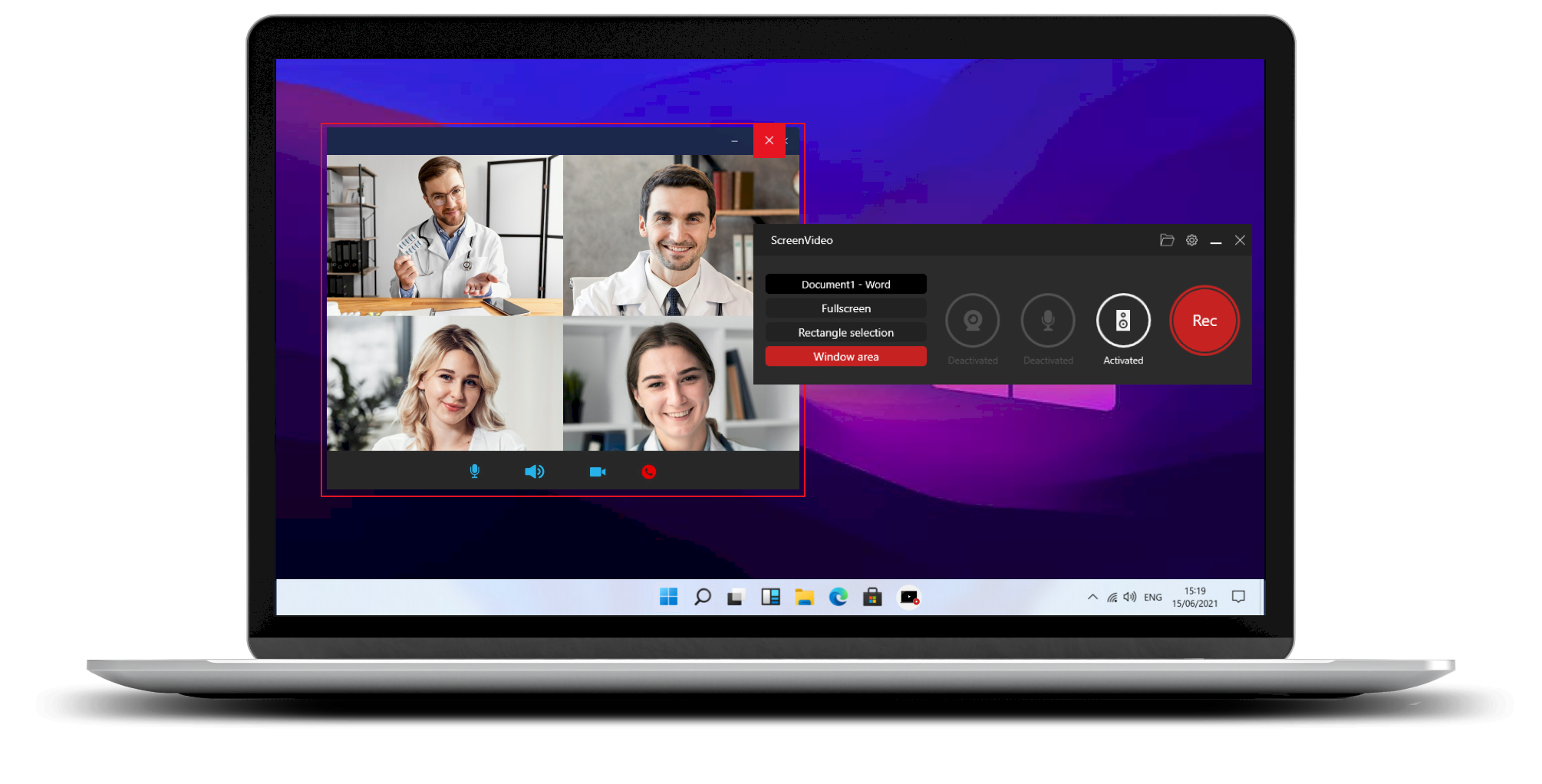Click the network icon in the system tray
This screenshot has height=784, width=1542.
(x=1112, y=597)
